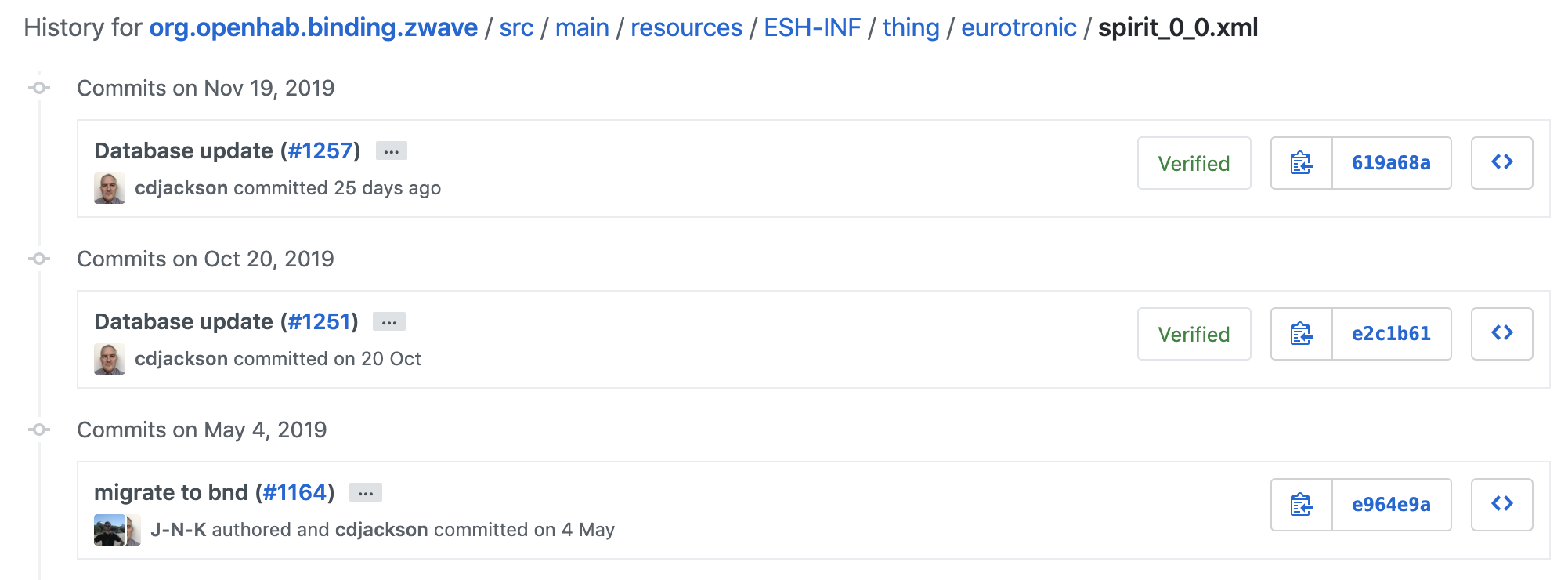This screenshot has width=1568, height=580.
Task: Open commit hash e964e9a
Action: [x=1391, y=505]
